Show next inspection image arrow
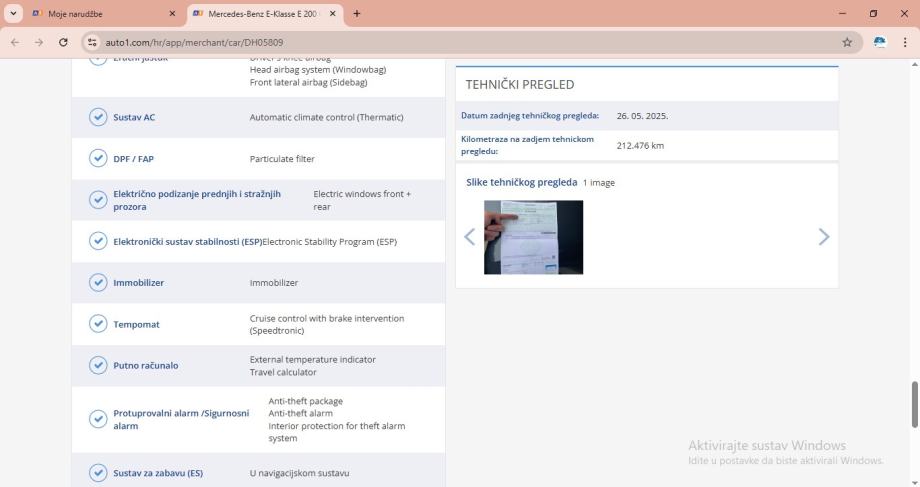 (824, 236)
